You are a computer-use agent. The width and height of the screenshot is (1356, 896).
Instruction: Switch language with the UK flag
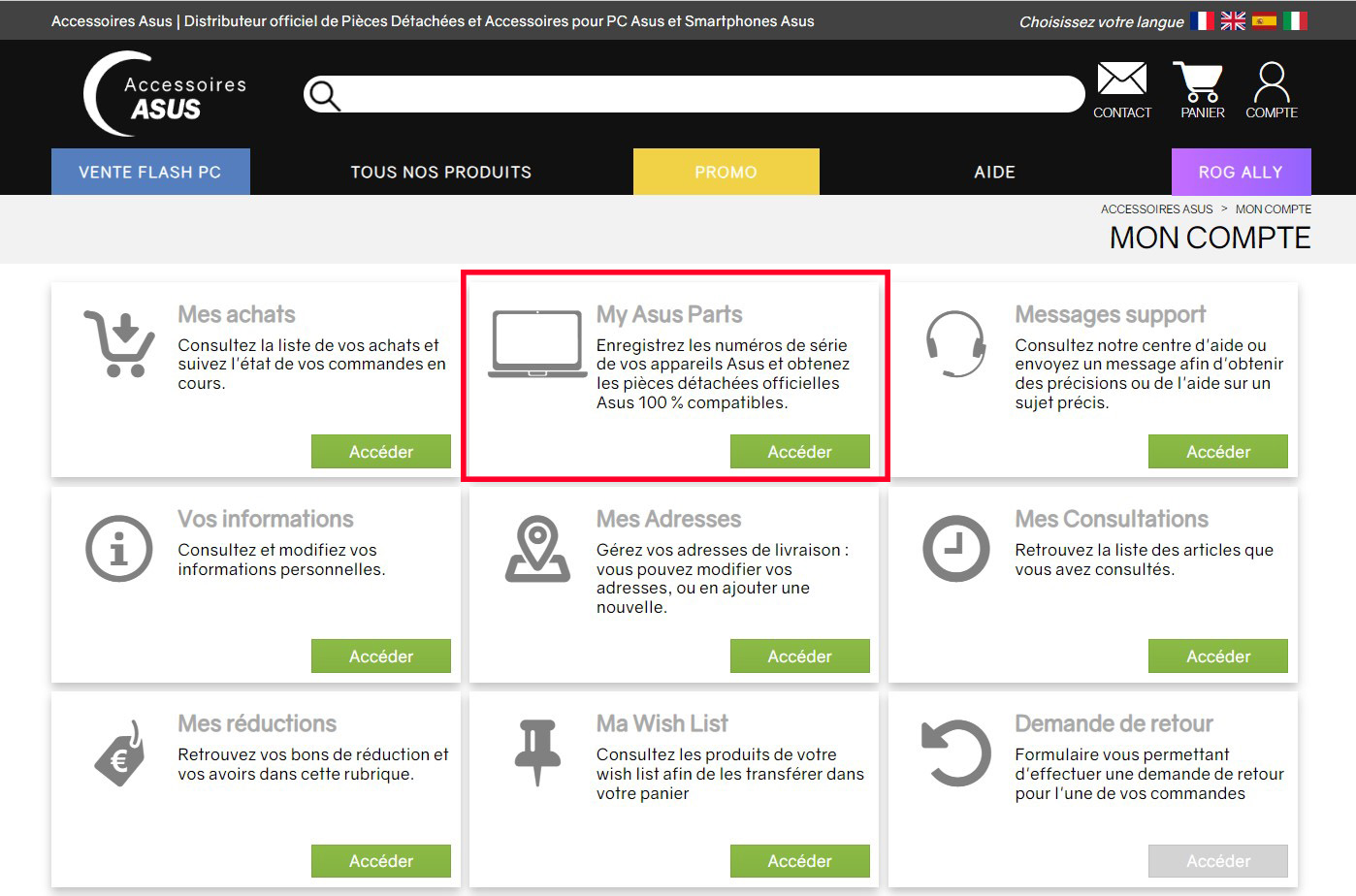click(x=1233, y=20)
